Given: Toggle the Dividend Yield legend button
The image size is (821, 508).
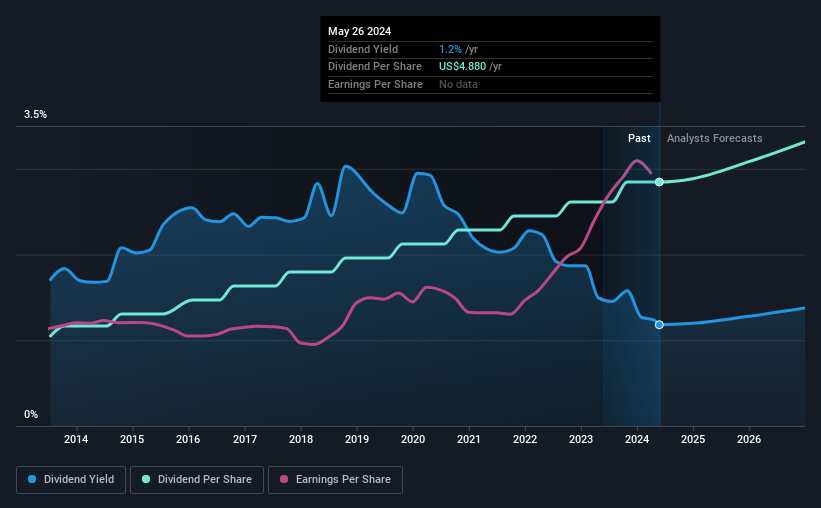Looking at the screenshot, I should (x=71, y=480).
